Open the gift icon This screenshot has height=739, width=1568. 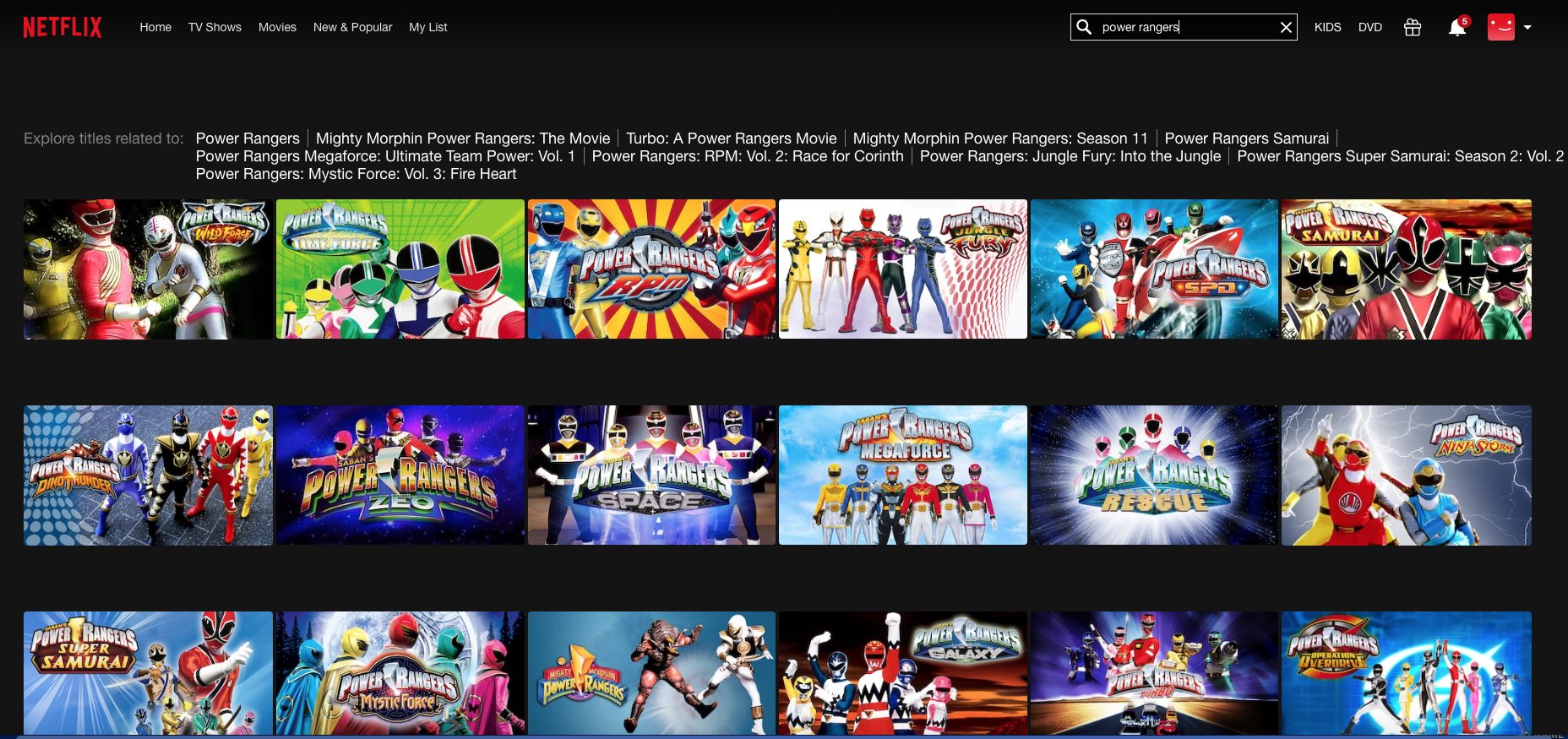(1413, 27)
